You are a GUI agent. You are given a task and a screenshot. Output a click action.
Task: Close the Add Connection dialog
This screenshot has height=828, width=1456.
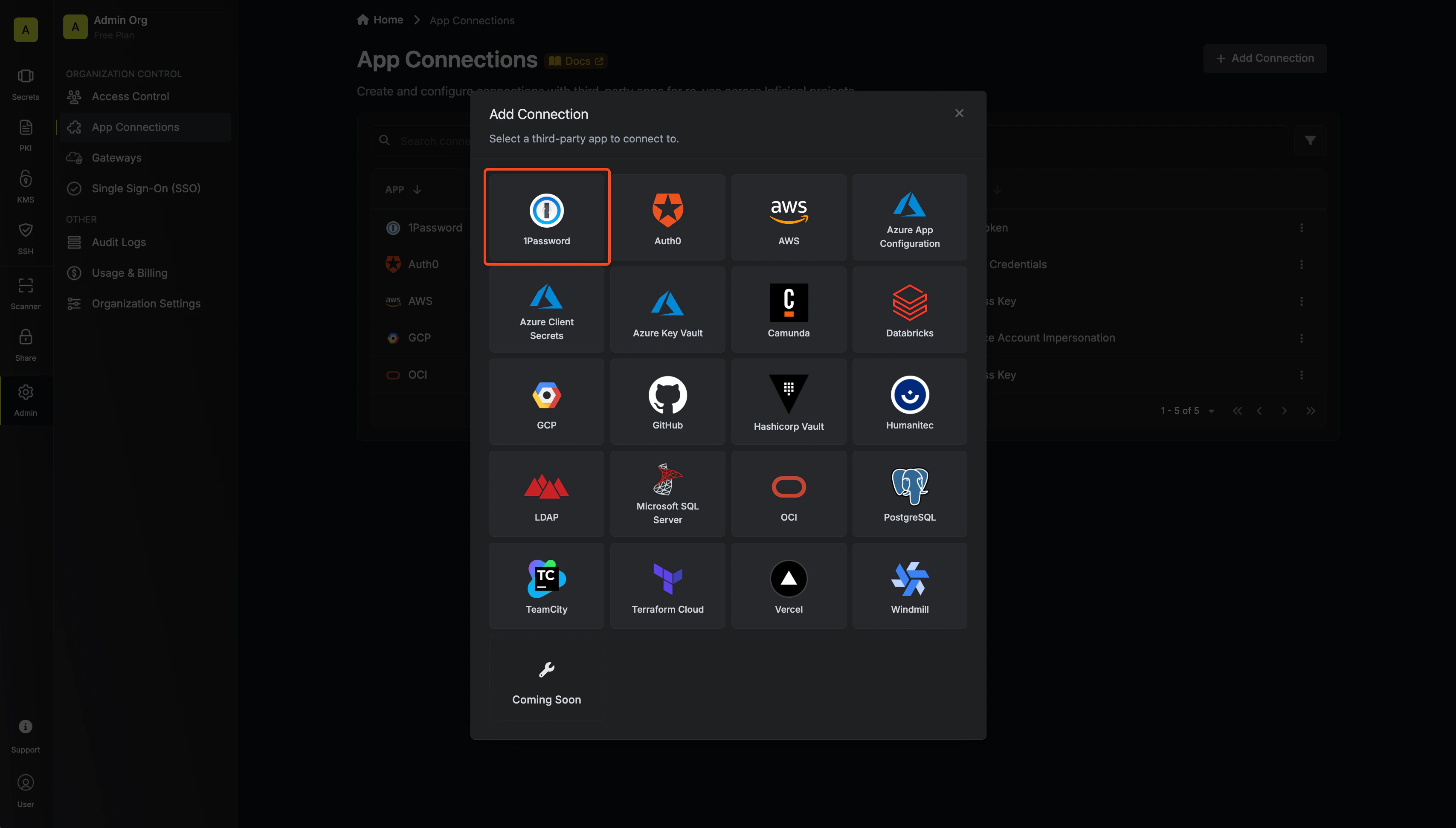click(x=959, y=113)
